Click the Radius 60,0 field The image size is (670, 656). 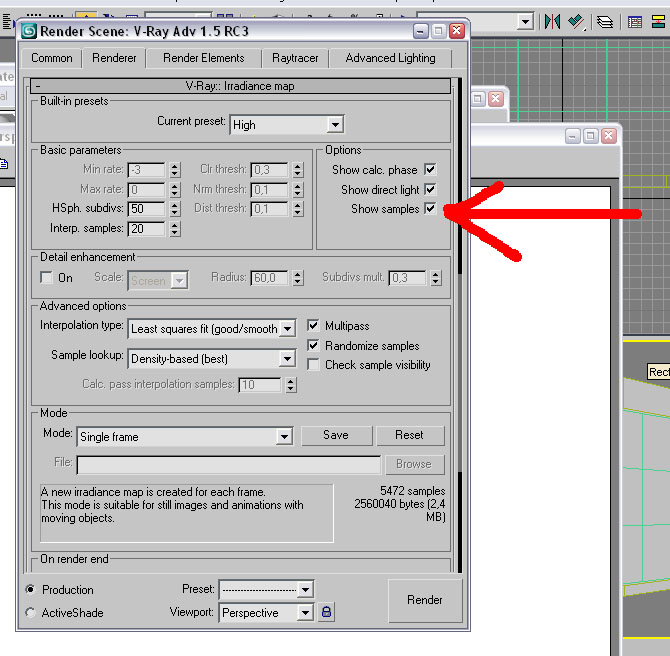[x=270, y=278]
